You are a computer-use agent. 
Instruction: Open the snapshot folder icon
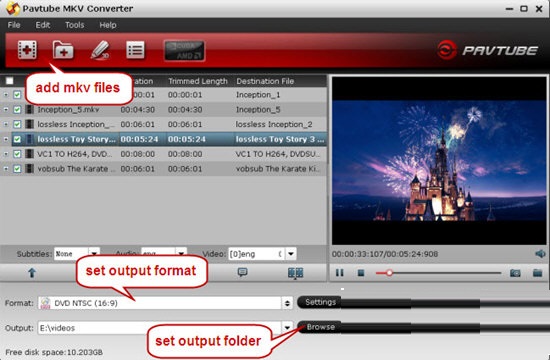click(x=537, y=273)
